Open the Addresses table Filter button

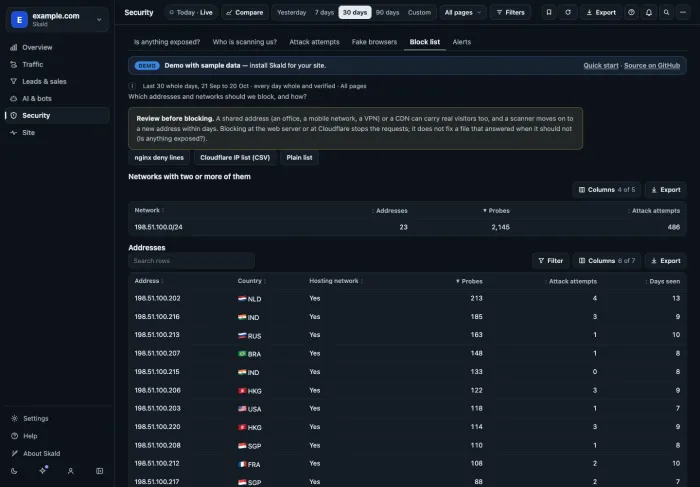550,261
